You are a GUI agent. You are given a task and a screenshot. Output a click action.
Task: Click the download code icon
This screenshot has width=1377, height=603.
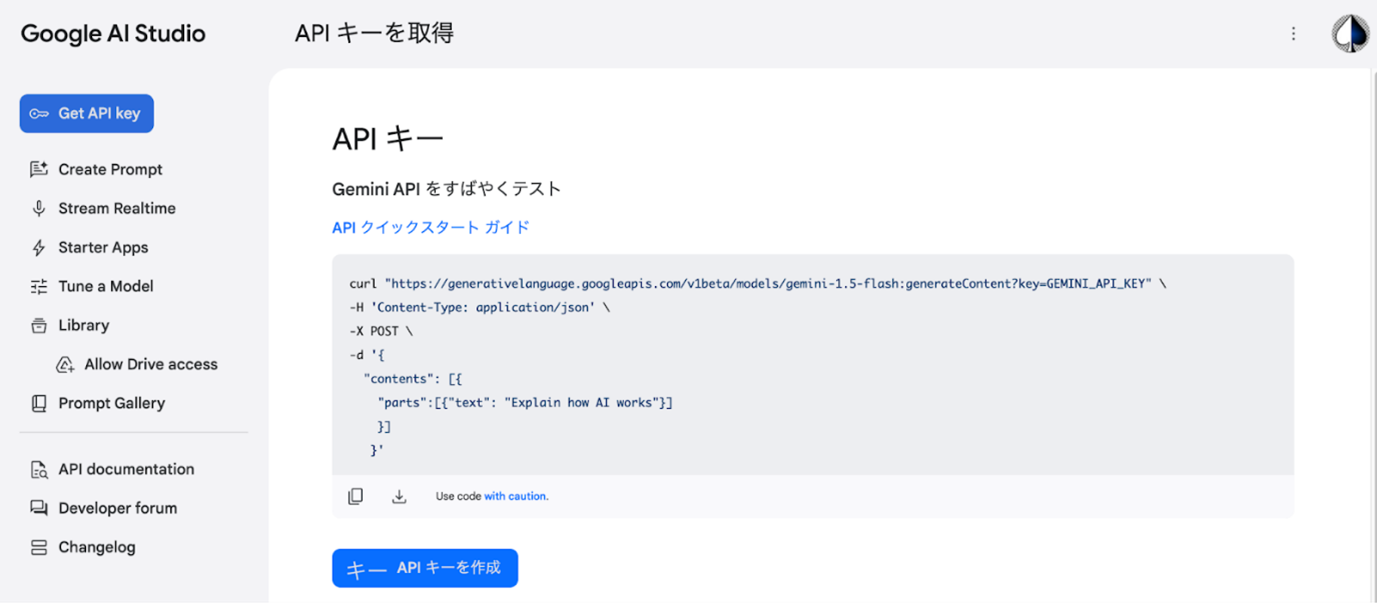coord(399,496)
